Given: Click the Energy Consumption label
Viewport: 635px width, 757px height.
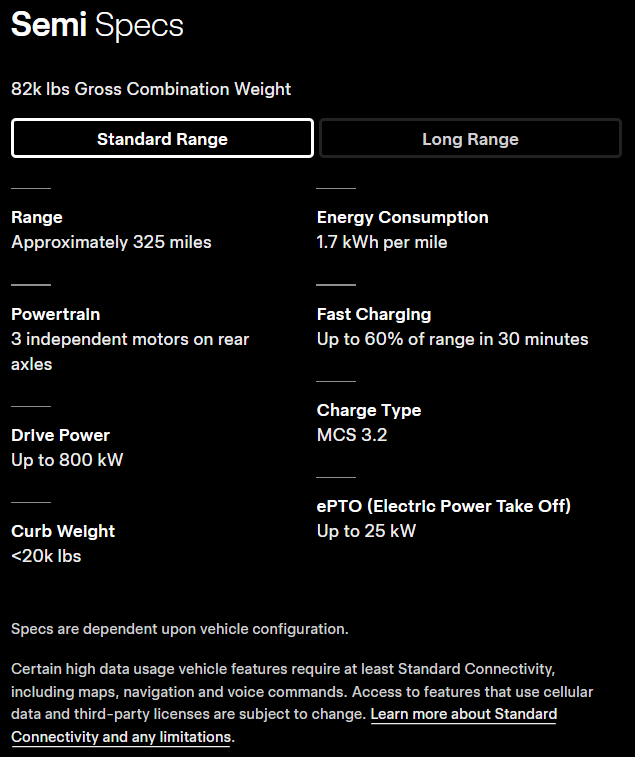Looking at the screenshot, I should 402,217.
